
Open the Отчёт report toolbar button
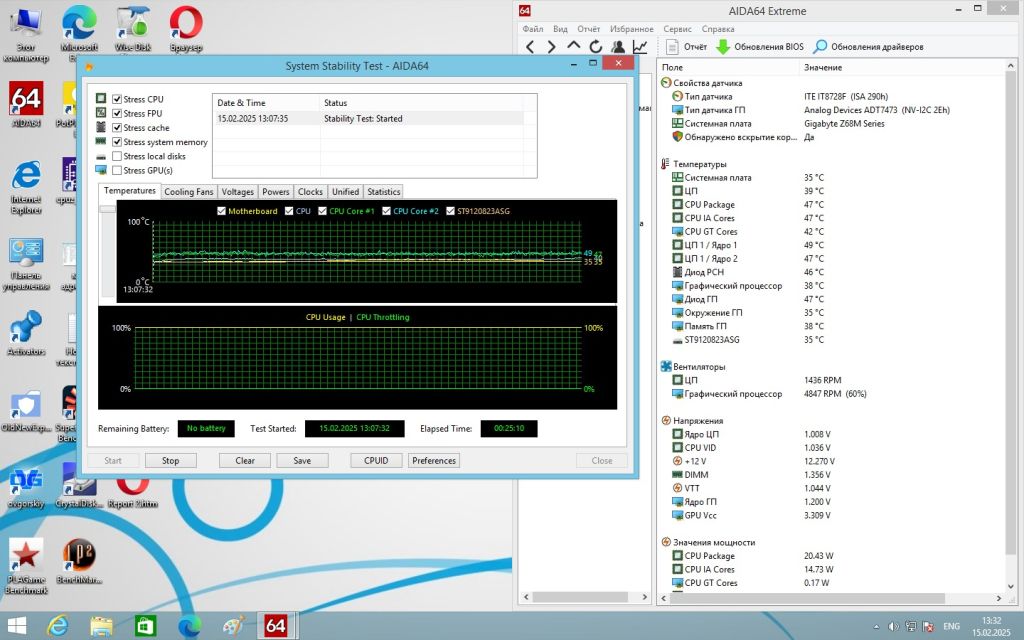point(686,47)
